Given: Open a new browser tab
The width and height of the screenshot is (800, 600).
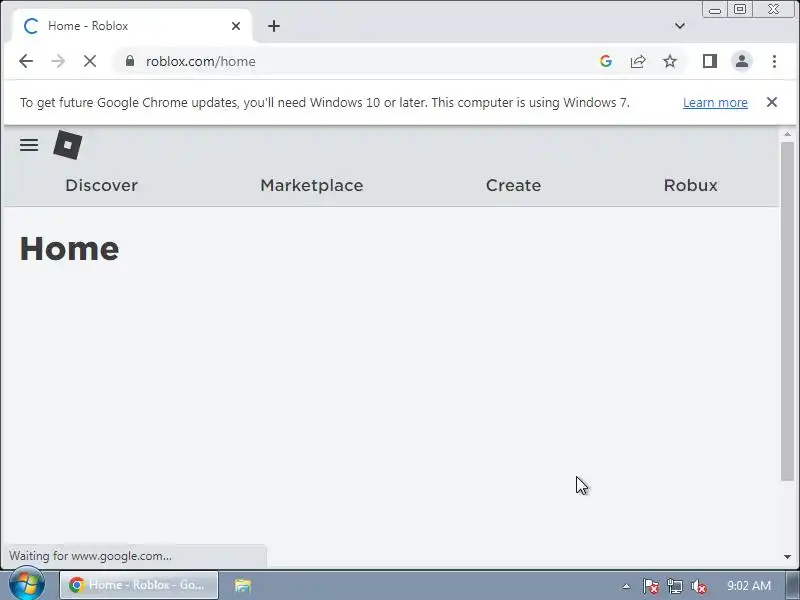Looking at the screenshot, I should [x=274, y=26].
